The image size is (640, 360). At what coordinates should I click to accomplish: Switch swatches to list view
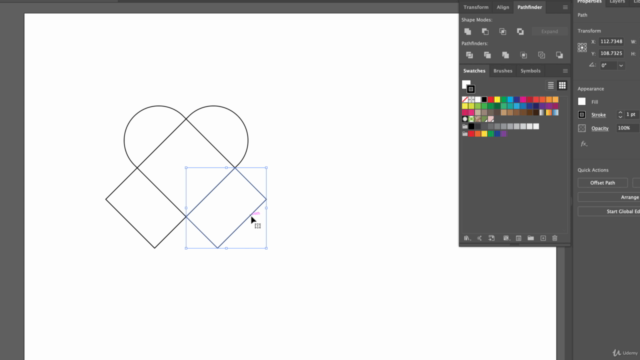pos(551,85)
